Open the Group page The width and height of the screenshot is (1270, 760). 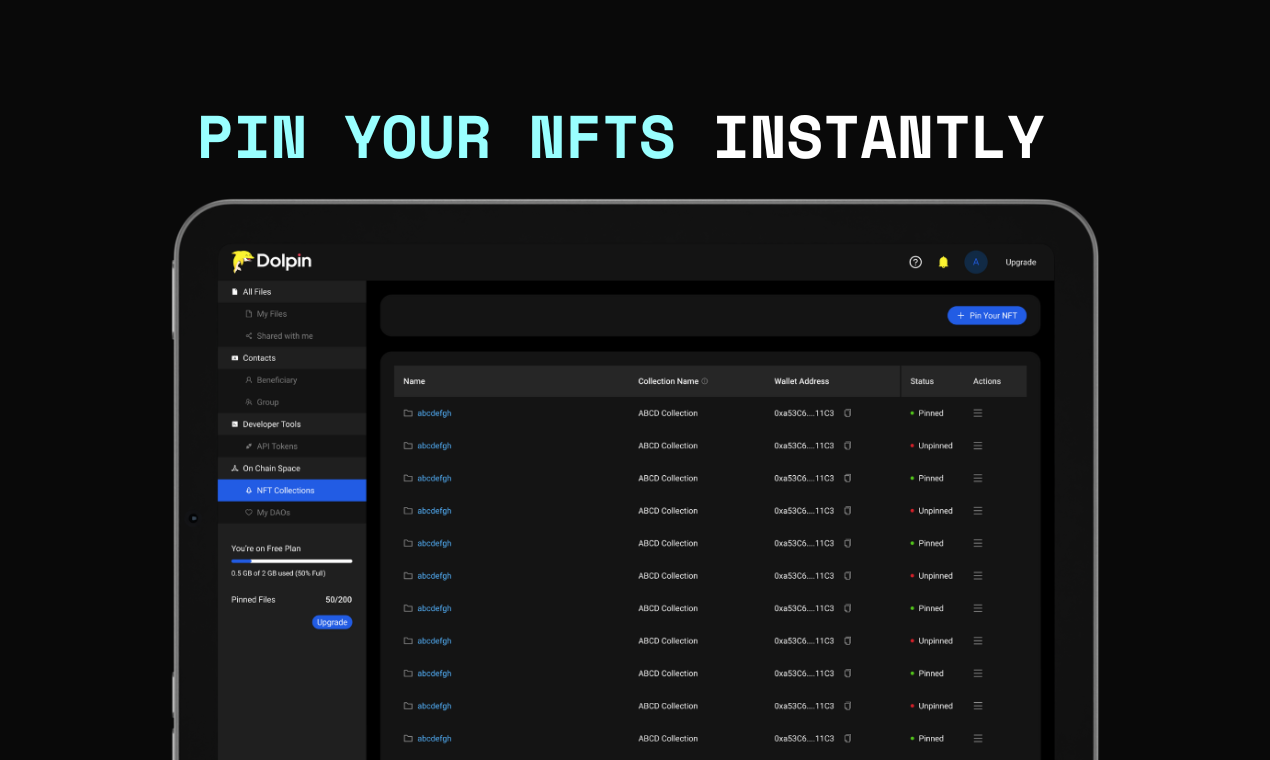click(x=292, y=402)
